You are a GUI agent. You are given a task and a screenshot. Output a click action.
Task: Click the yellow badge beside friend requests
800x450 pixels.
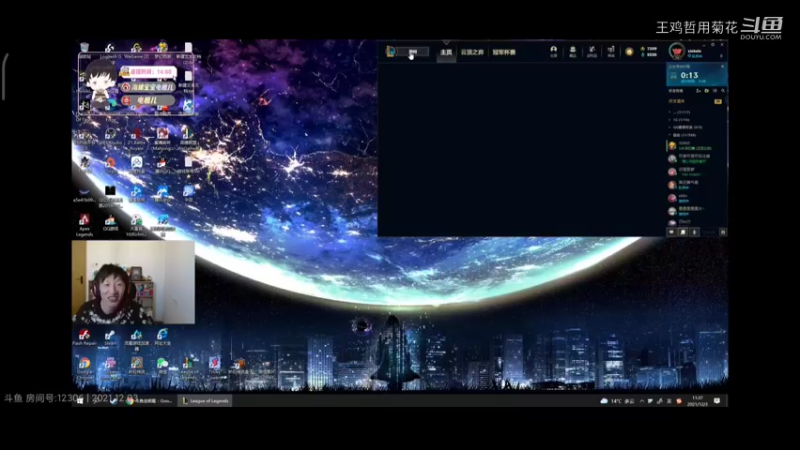click(718, 102)
